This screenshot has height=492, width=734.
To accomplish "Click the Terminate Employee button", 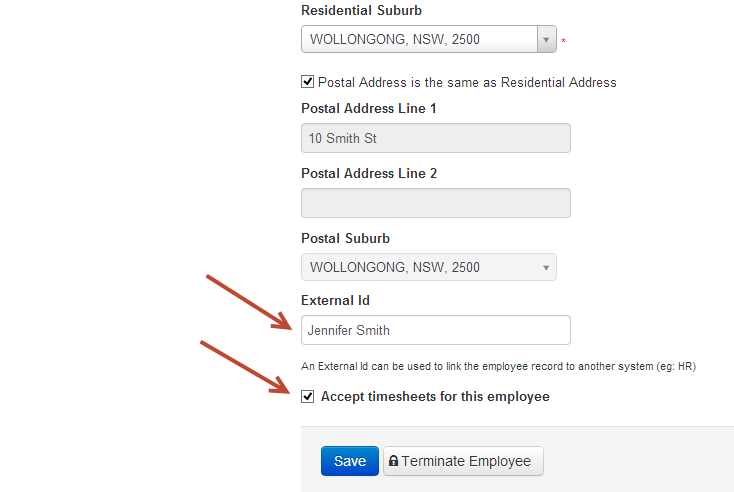I will (464, 461).
